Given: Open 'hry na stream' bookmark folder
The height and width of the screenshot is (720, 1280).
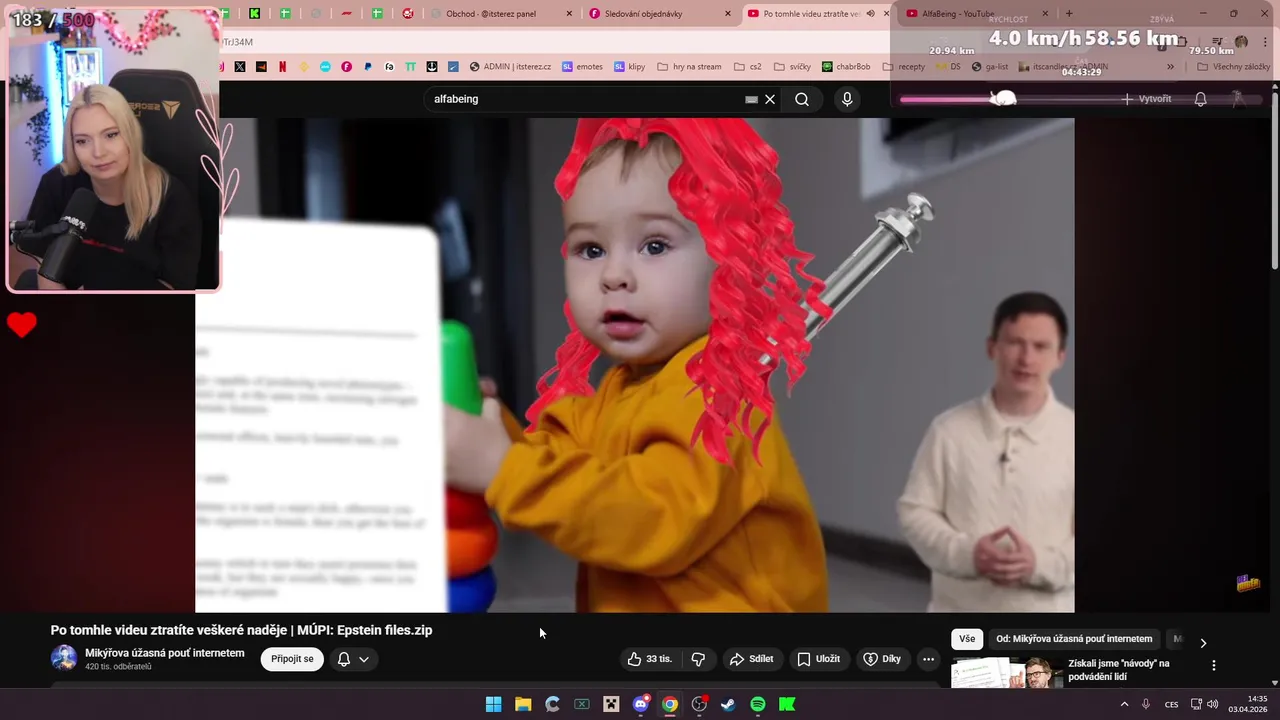Looking at the screenshot, I should point(689,67).
